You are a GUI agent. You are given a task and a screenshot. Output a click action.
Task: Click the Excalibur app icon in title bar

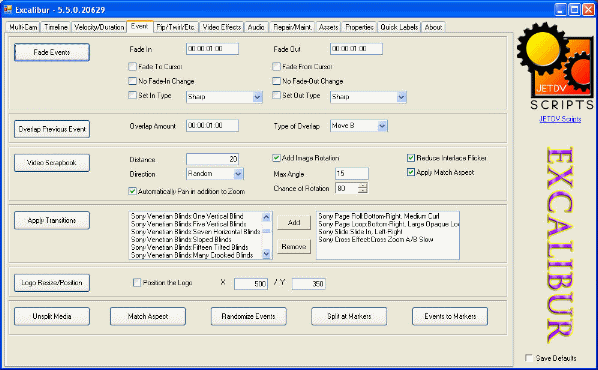8,10
